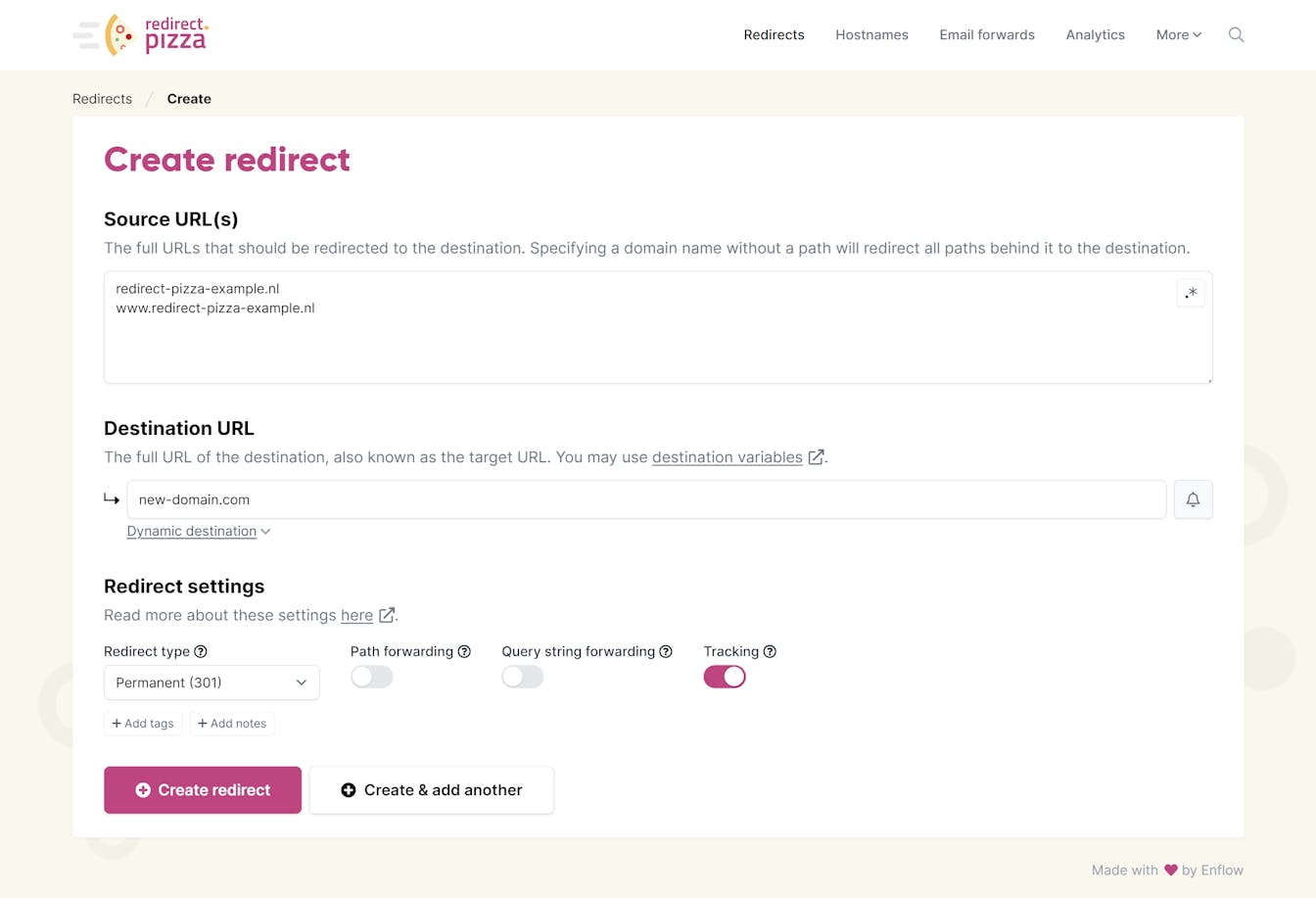
Task: Open search using the magnifier icon
Action: pos(1236,34)
